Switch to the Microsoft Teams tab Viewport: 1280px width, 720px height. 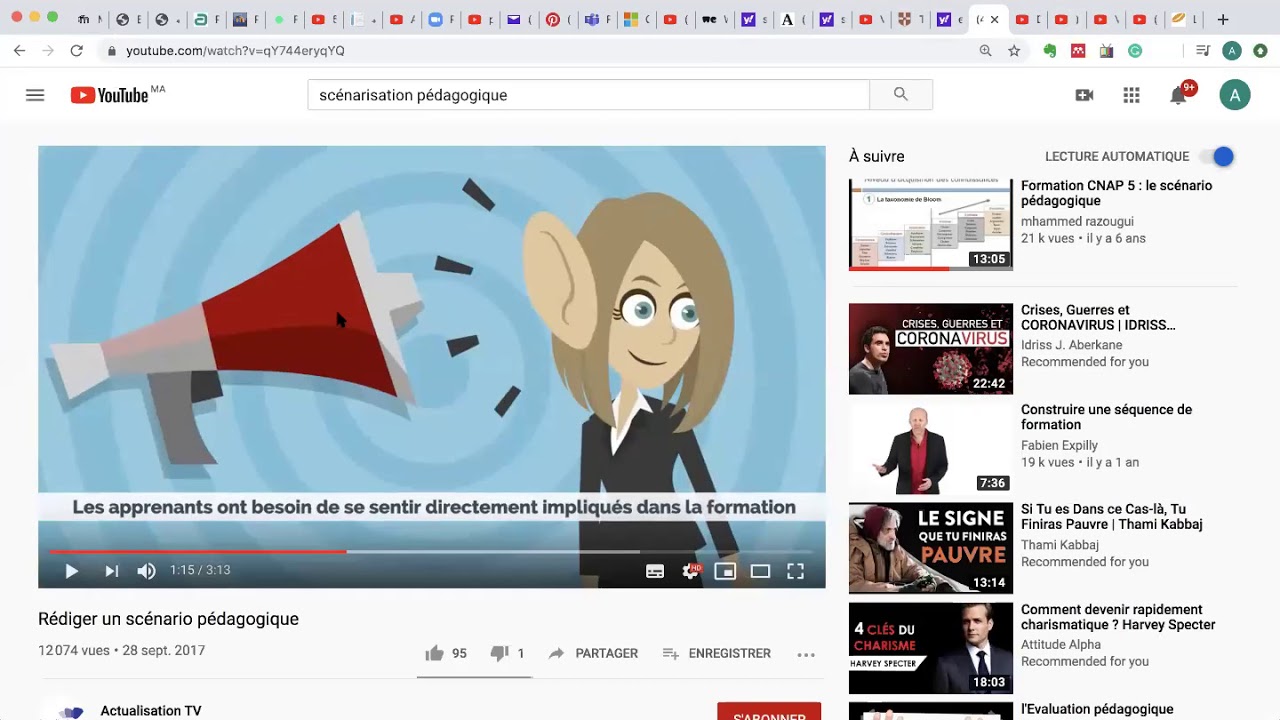click(x=591, y=19)
